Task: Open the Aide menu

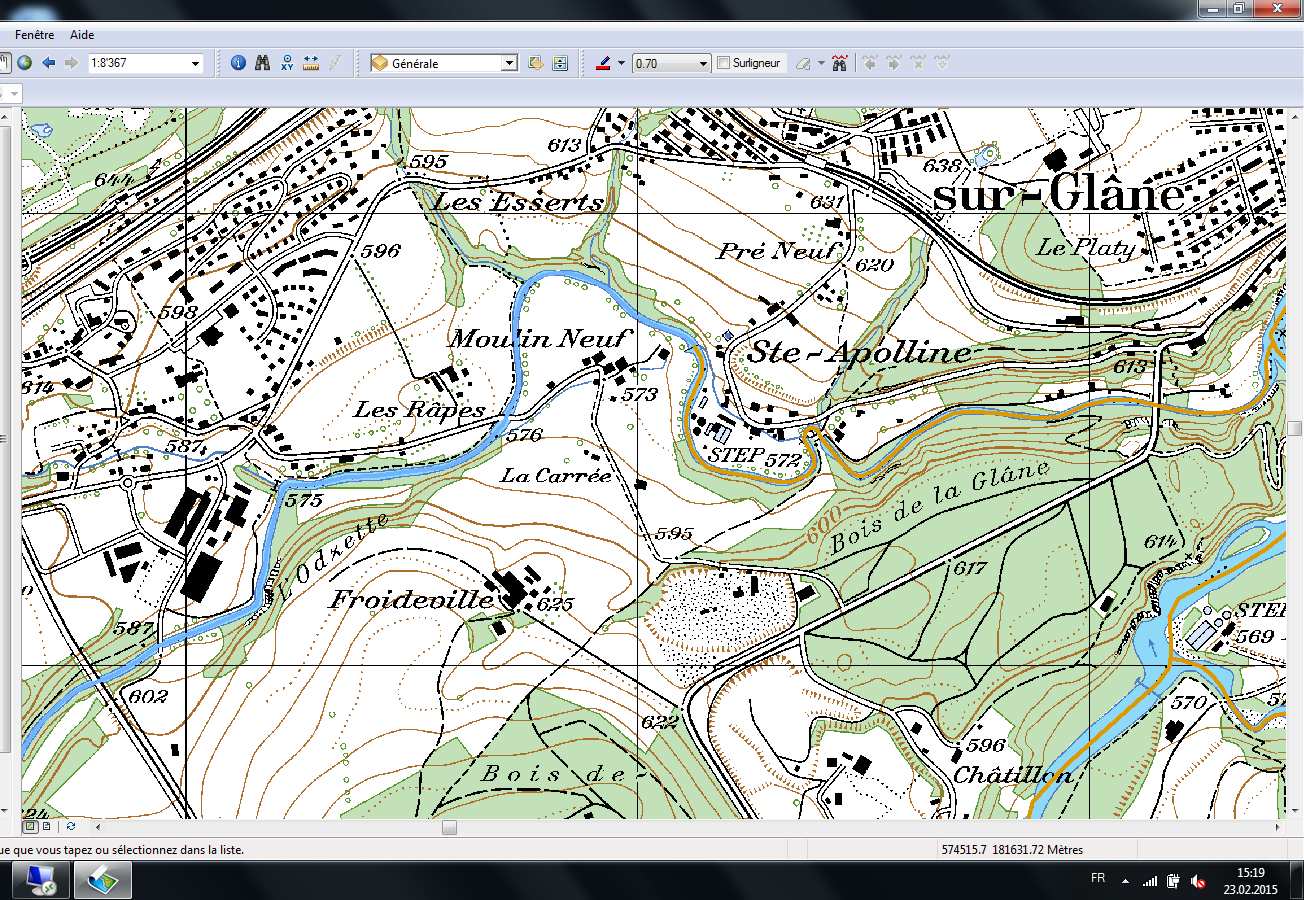Action: (x=82, y=35)
